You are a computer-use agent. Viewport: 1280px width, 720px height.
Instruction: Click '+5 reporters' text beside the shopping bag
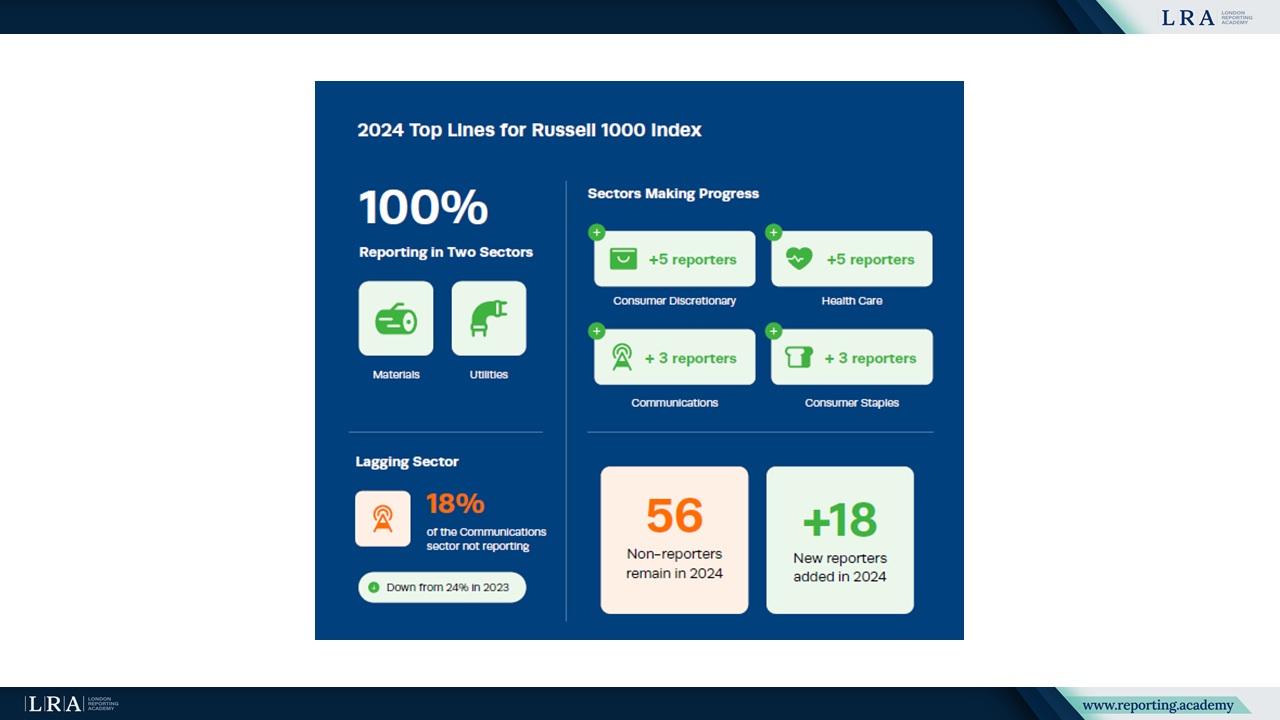(x=692, y=260)
